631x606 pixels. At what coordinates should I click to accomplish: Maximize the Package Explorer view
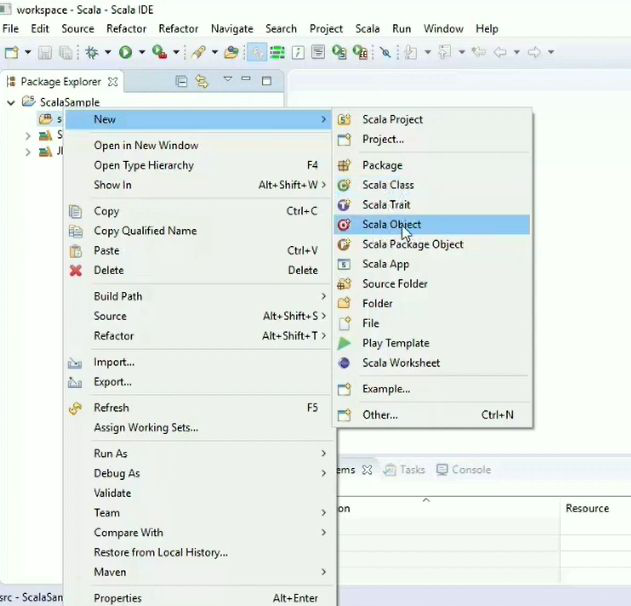(x=266, y=81)
